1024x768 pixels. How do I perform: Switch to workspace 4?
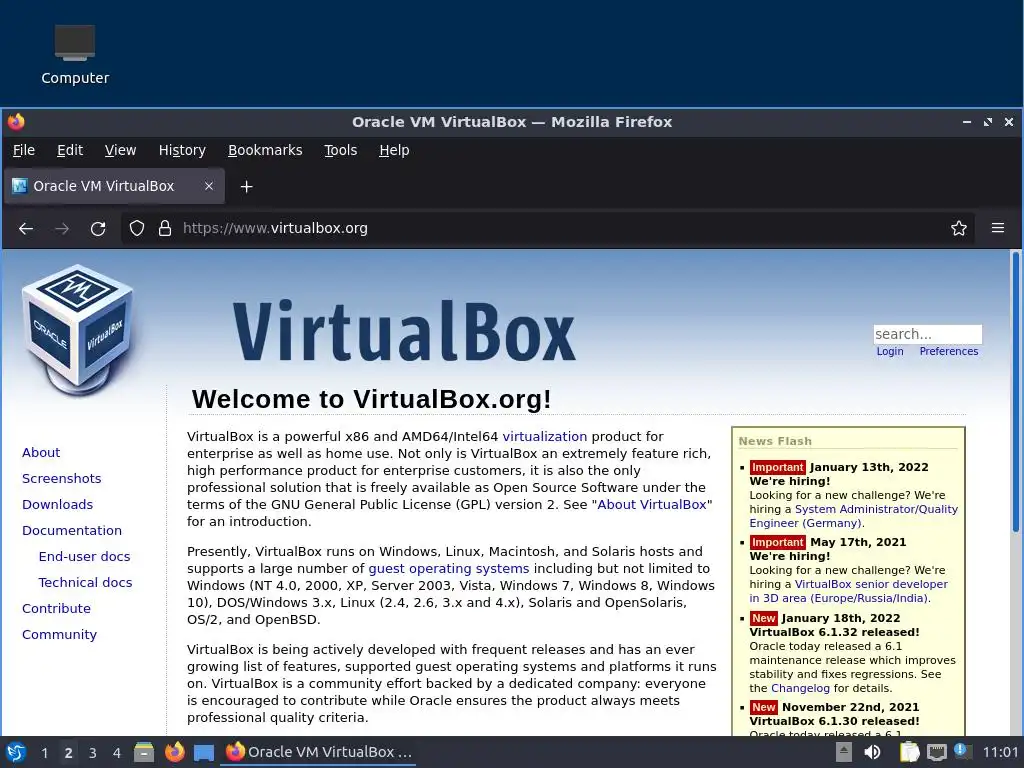click(x=117, y=753)
